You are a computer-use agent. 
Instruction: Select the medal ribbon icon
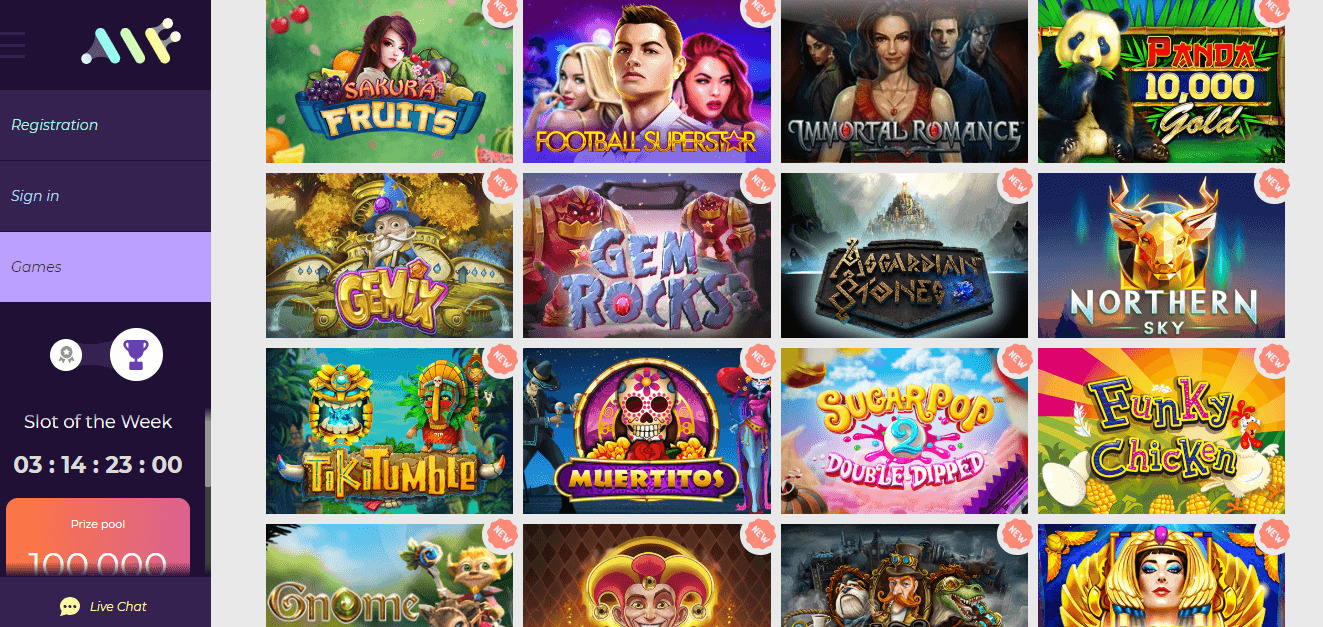(x=66, y=354)
